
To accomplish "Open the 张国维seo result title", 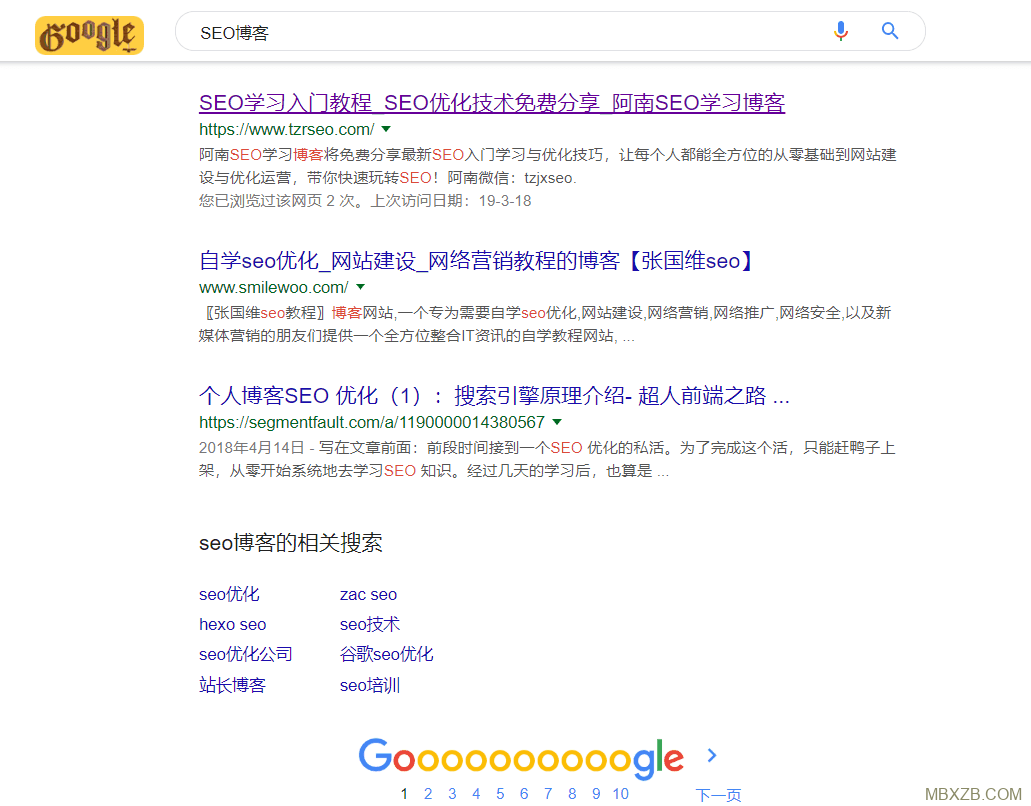I will coord(477,261).
